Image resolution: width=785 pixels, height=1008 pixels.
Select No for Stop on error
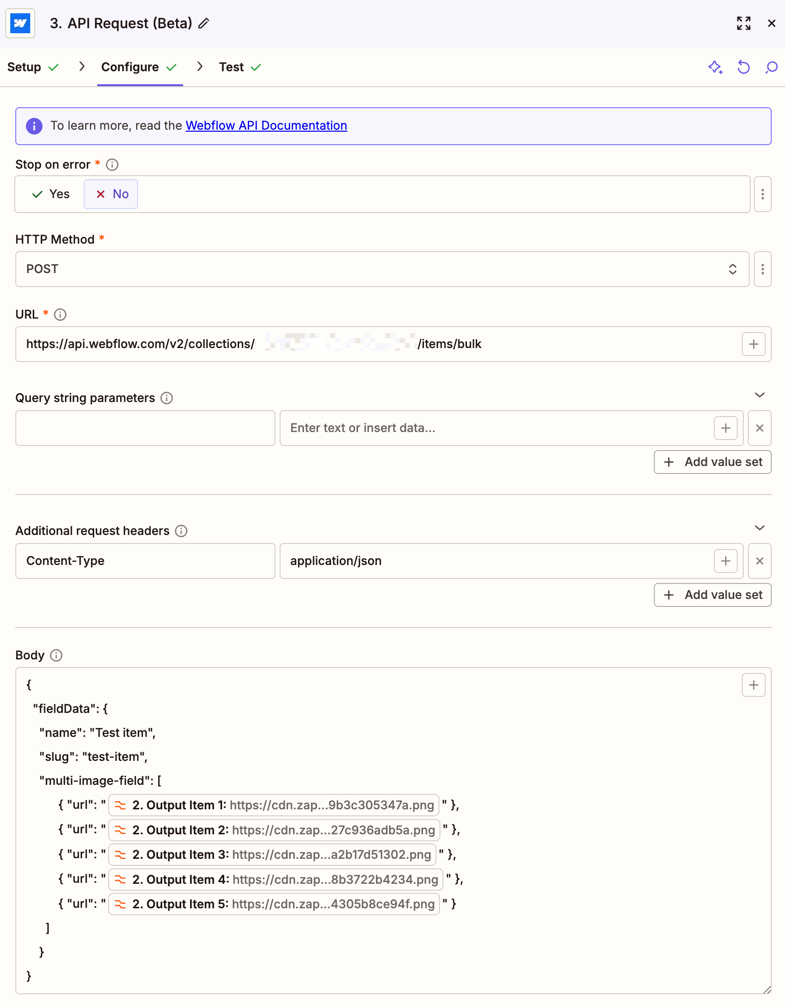click(x=111, y=194)
